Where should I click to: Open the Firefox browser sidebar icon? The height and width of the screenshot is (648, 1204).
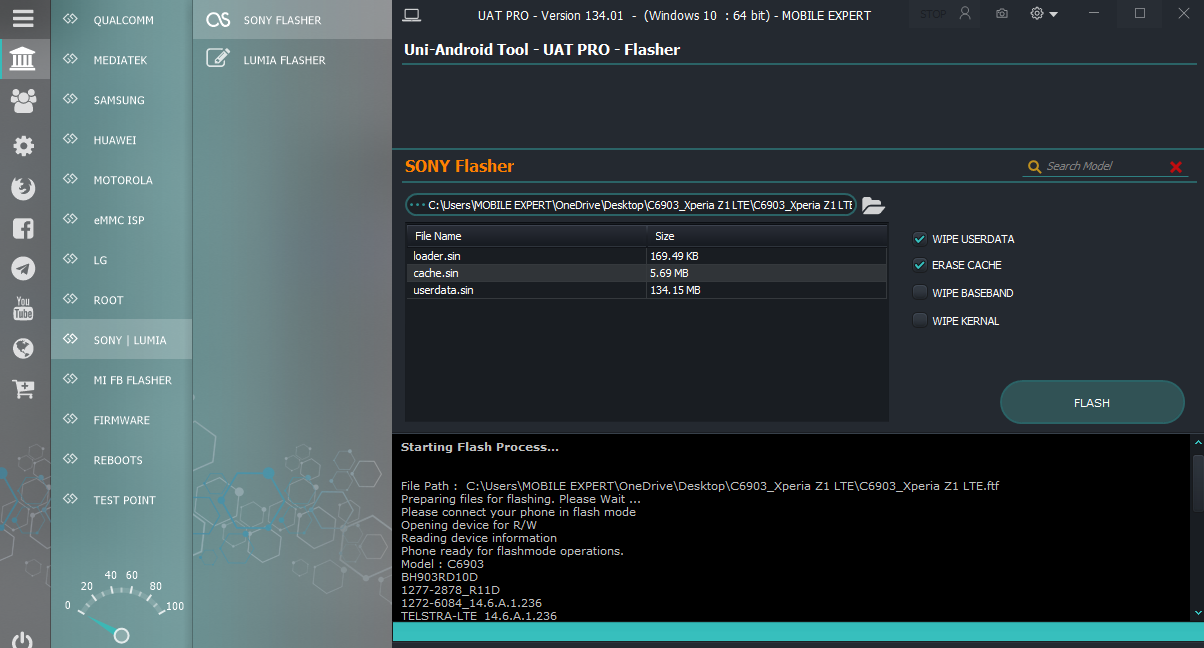(x=23, y=187)
